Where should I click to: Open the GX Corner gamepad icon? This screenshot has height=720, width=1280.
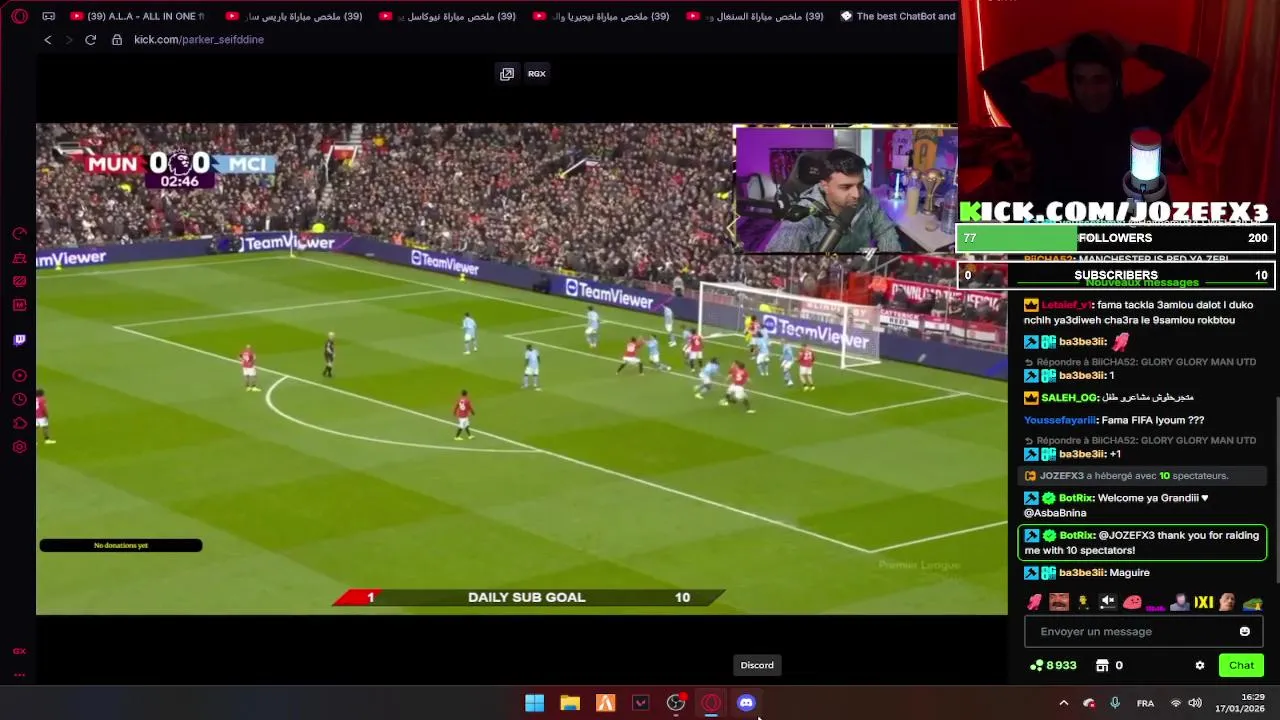(48, 16)
